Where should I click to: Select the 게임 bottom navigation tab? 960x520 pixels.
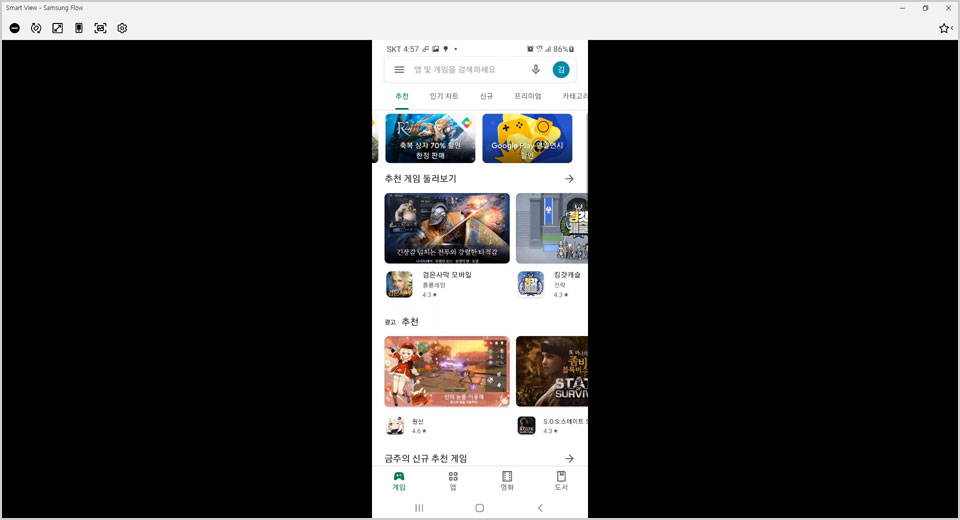coord(399,481)
